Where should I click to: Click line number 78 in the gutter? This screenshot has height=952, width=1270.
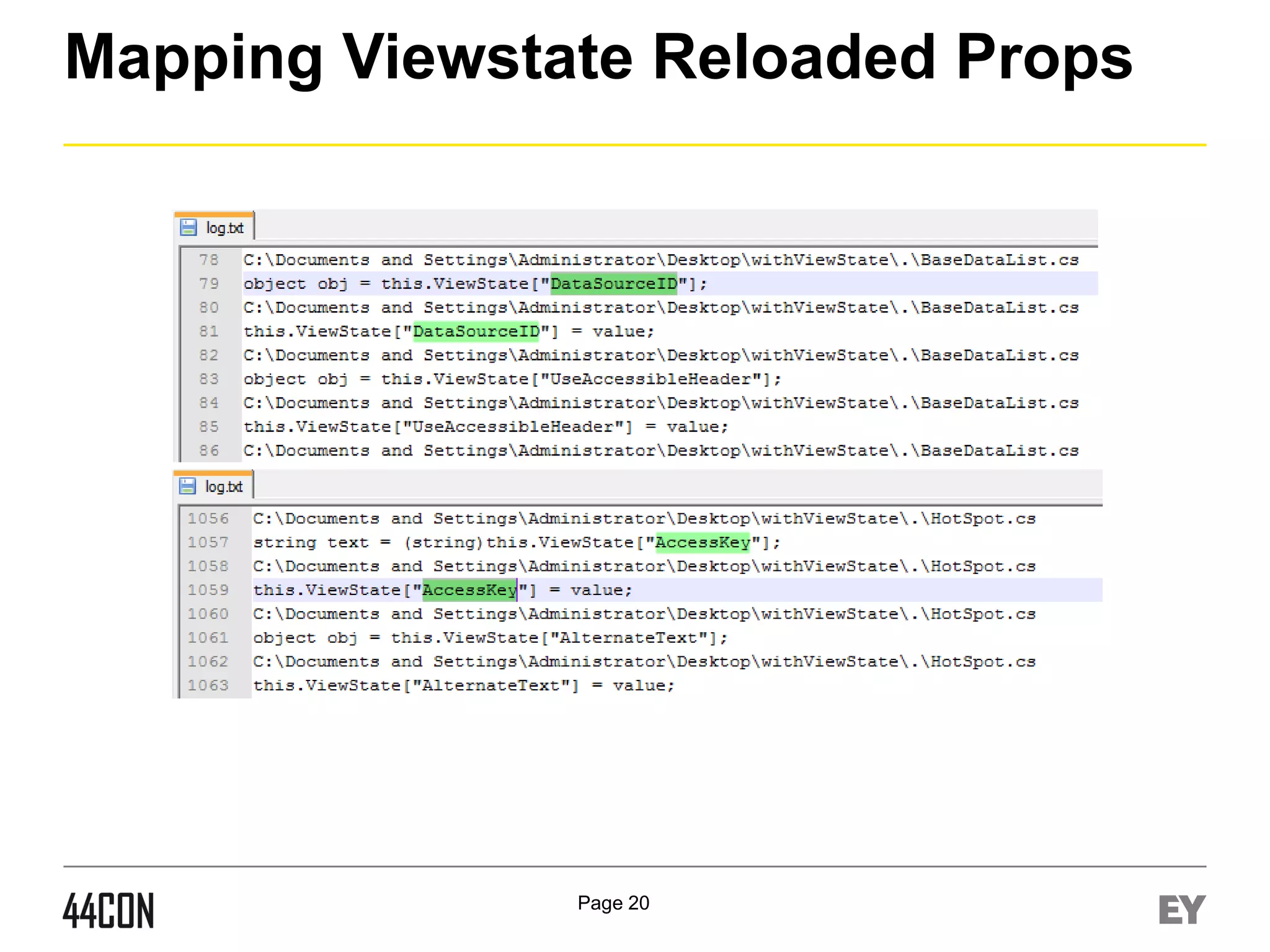pos(209,260)
